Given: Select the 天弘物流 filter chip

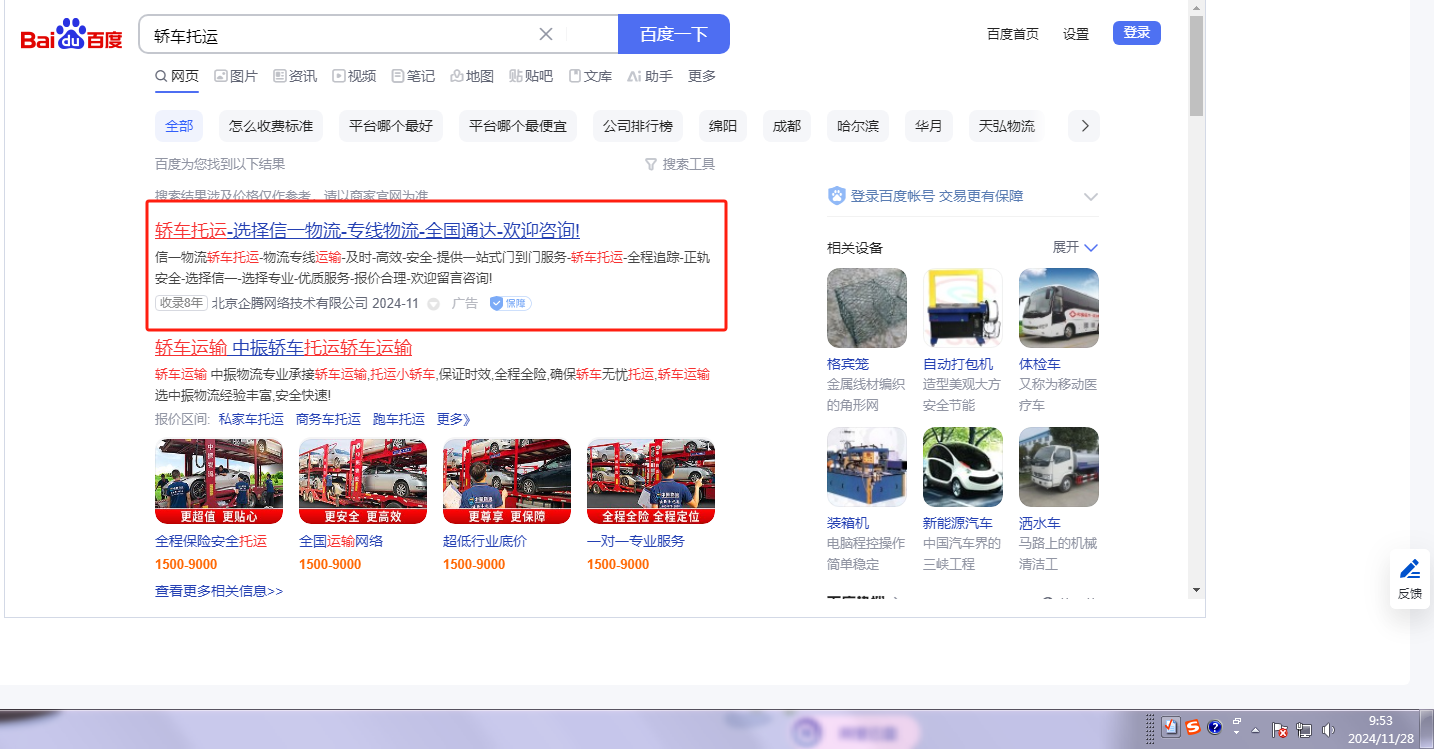Looking at the screenshot, I should pyautogui.click(x=1007, y=126).
